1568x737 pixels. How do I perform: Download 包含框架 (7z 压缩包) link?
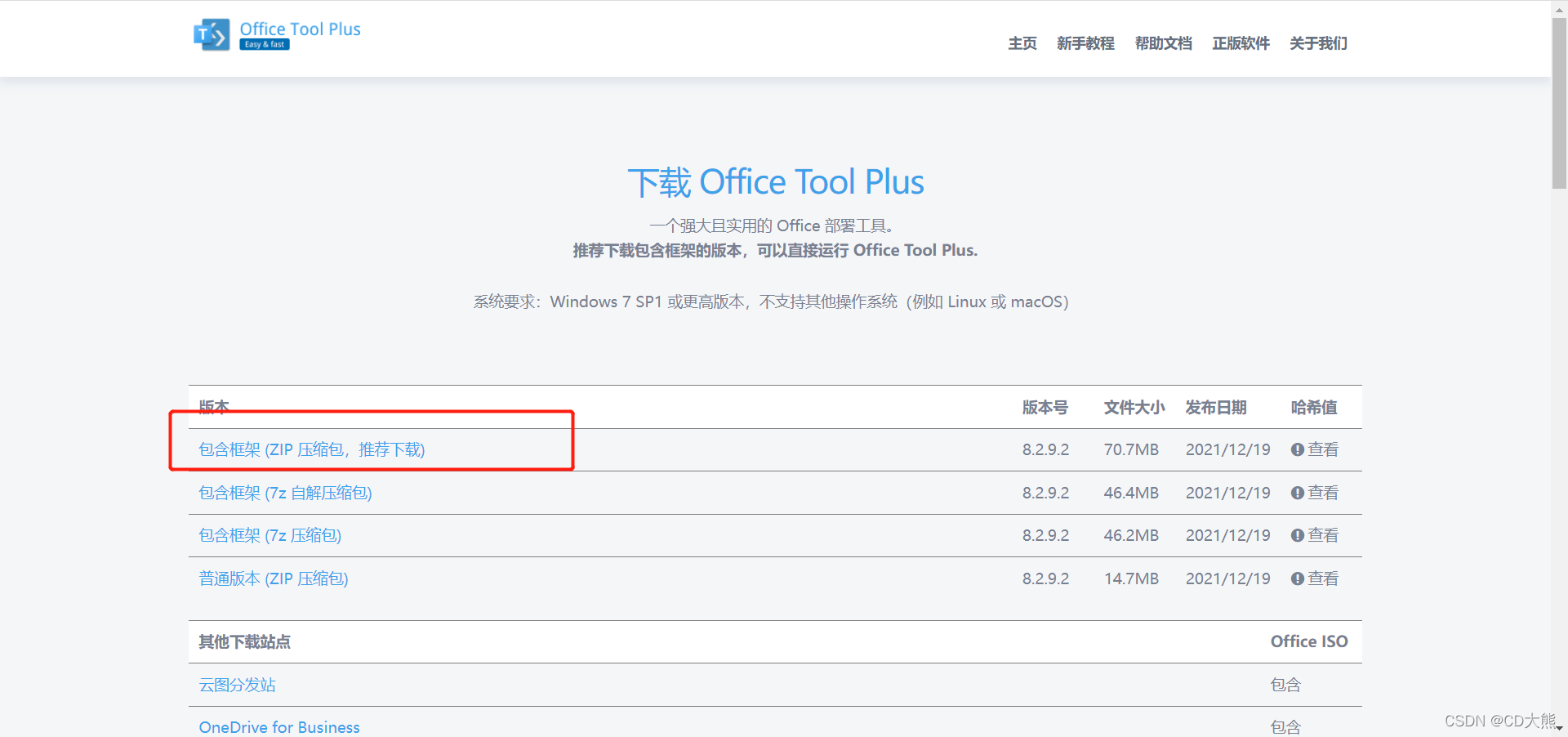coord(269,535)
